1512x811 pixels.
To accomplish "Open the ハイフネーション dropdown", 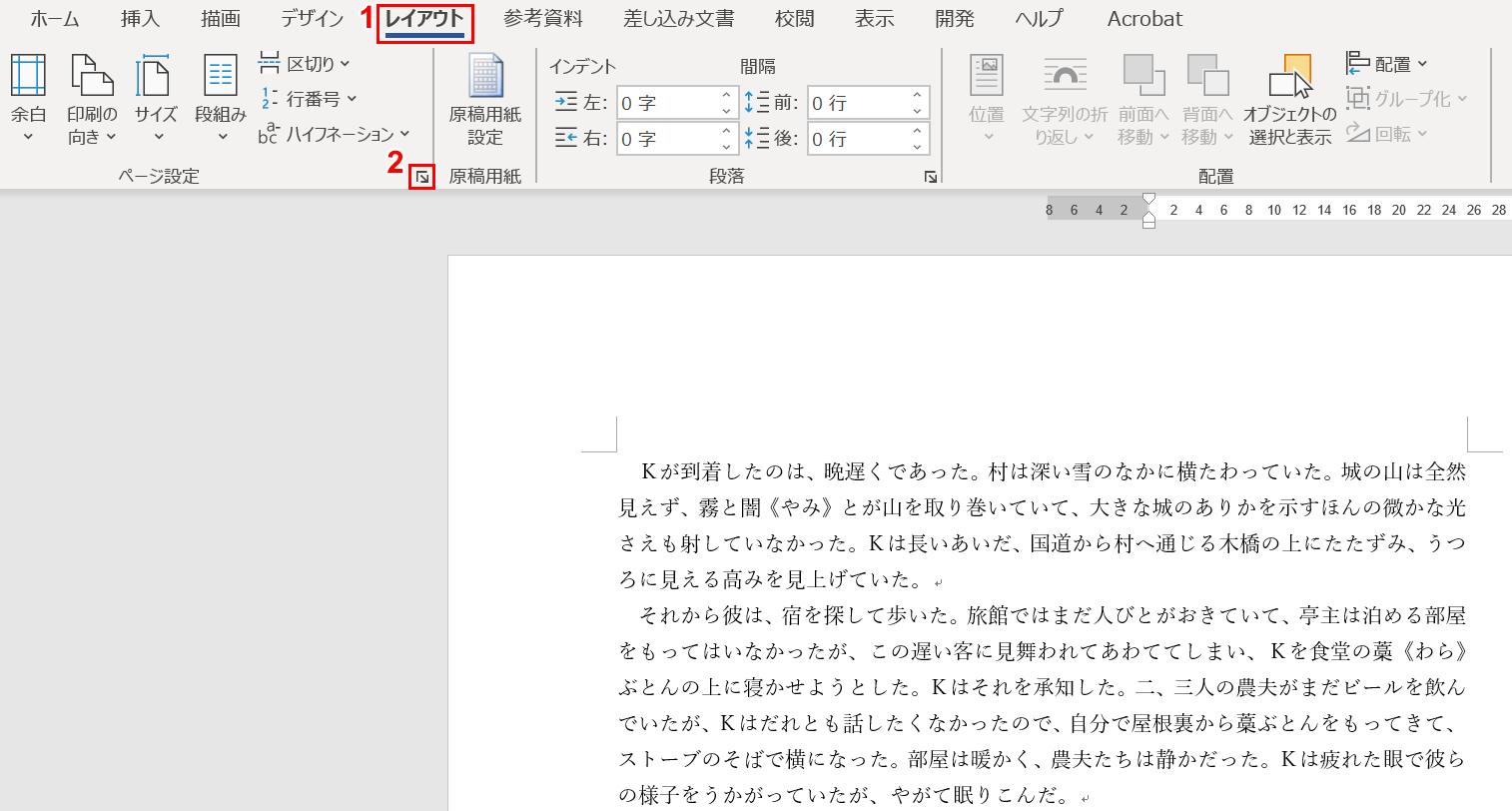I will (335, 134).
